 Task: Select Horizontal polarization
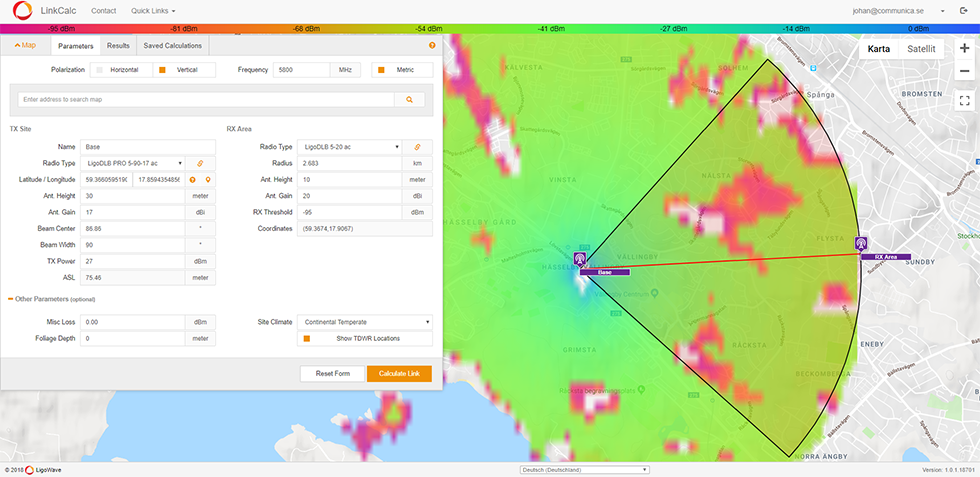pyautogui.click(x=121, y=70)
